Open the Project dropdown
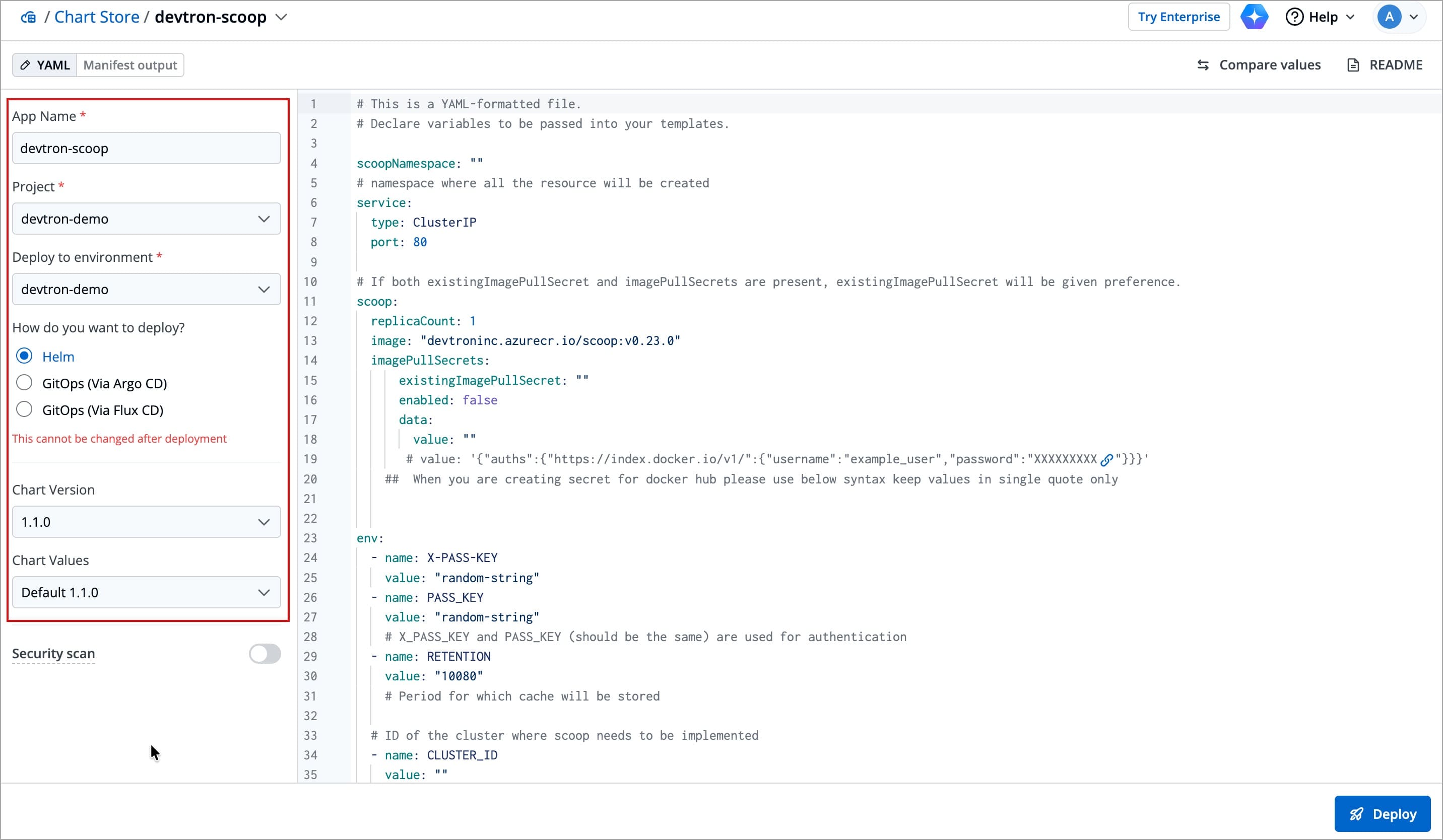Viewport: 1443px width, 840px height. pyautogui.click(x=146, y=219)
